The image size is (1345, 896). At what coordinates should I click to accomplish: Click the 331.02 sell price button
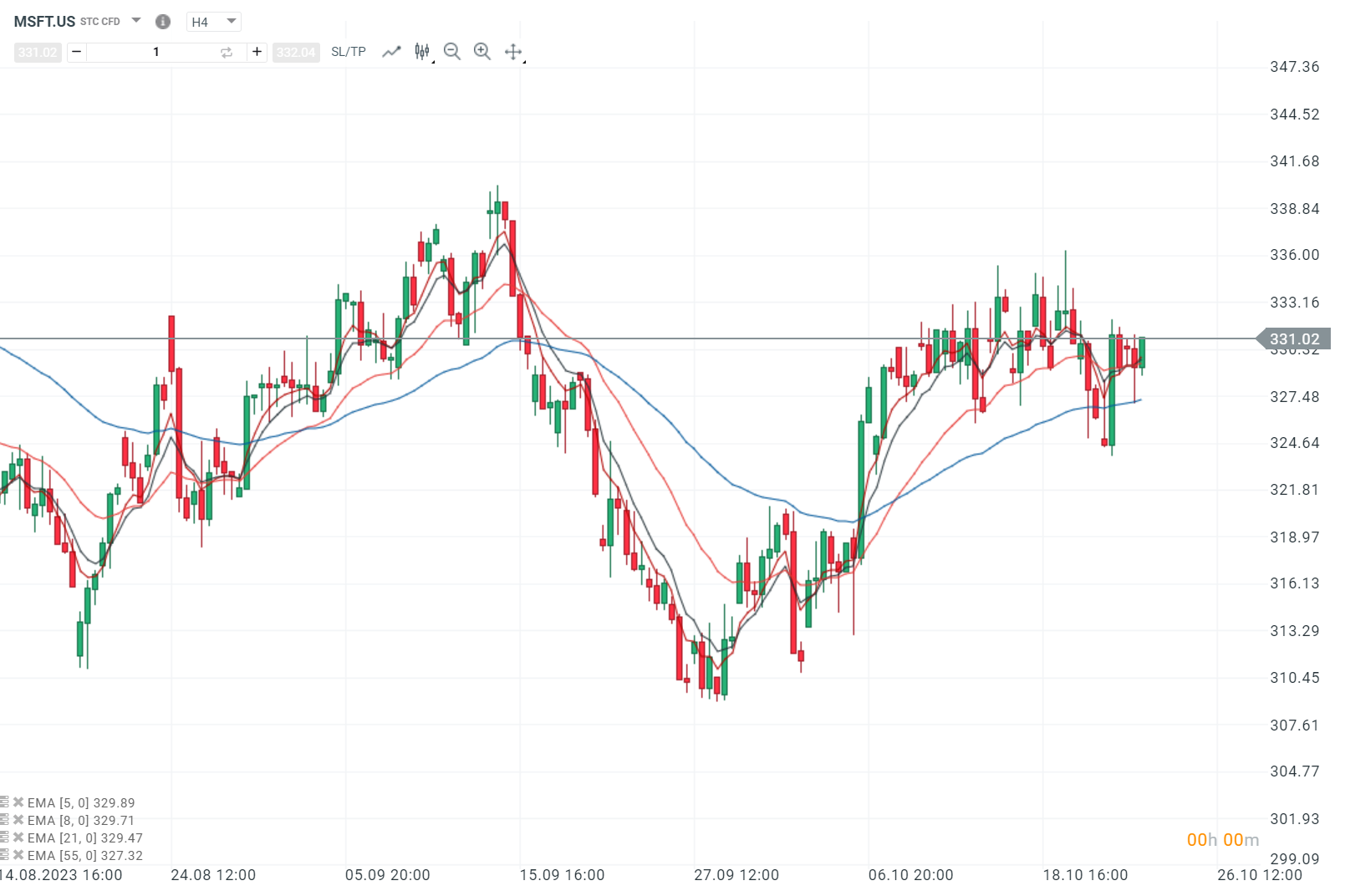point(38,53)
